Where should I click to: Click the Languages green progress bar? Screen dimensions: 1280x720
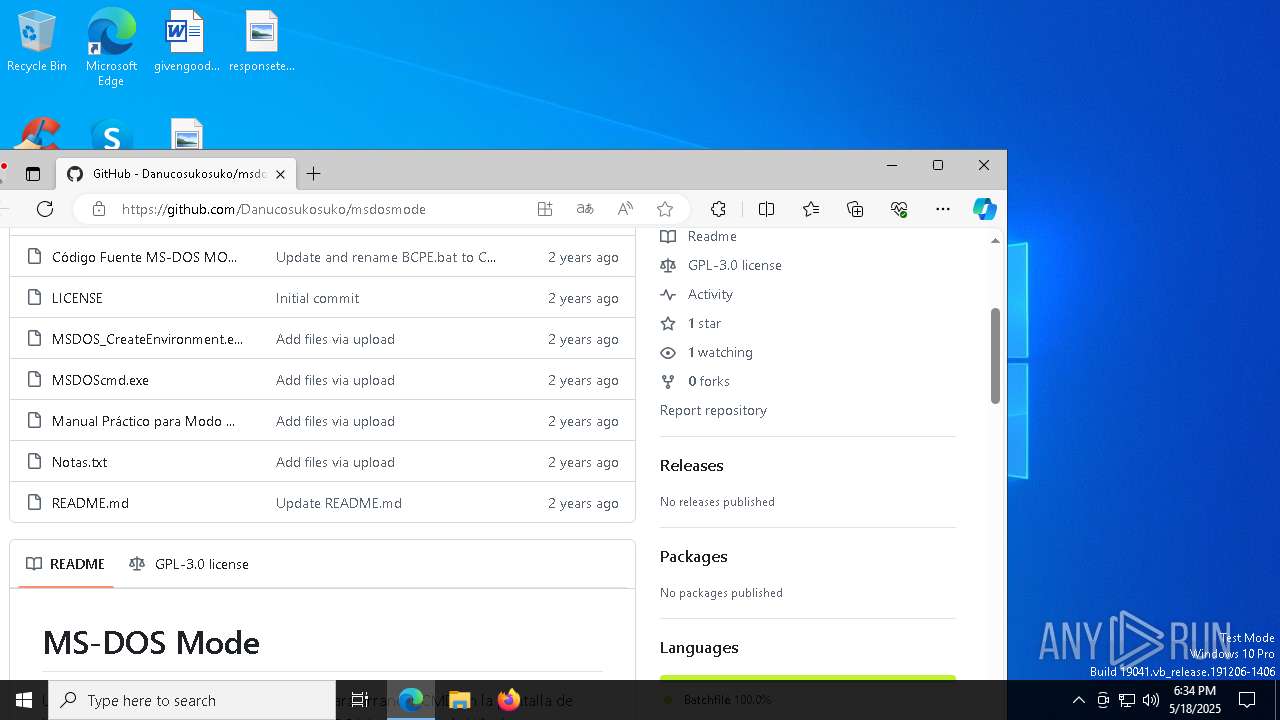click(808, 678)
